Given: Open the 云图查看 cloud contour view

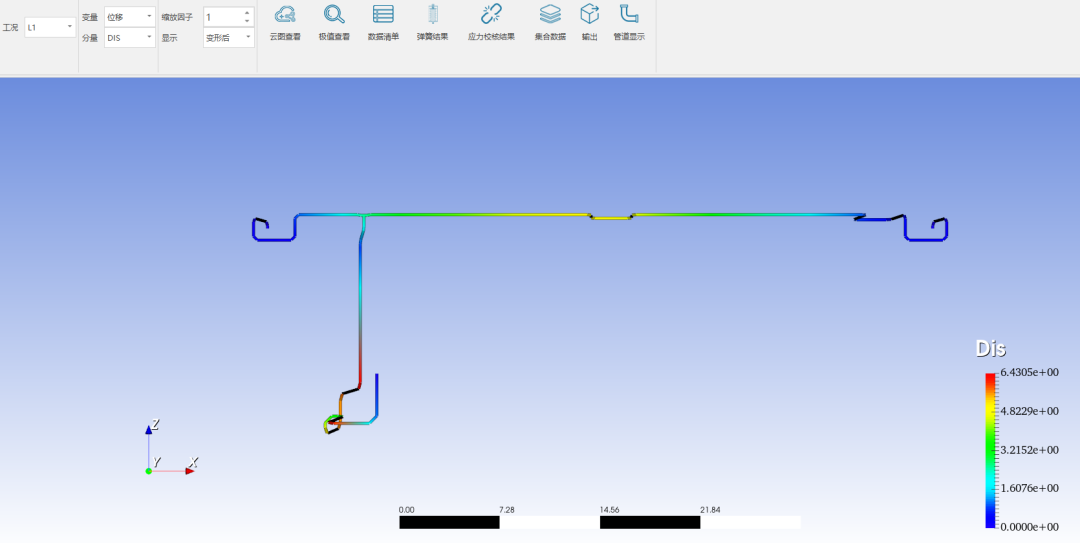Looking at the screenshot, I should (x=285, y=23).
